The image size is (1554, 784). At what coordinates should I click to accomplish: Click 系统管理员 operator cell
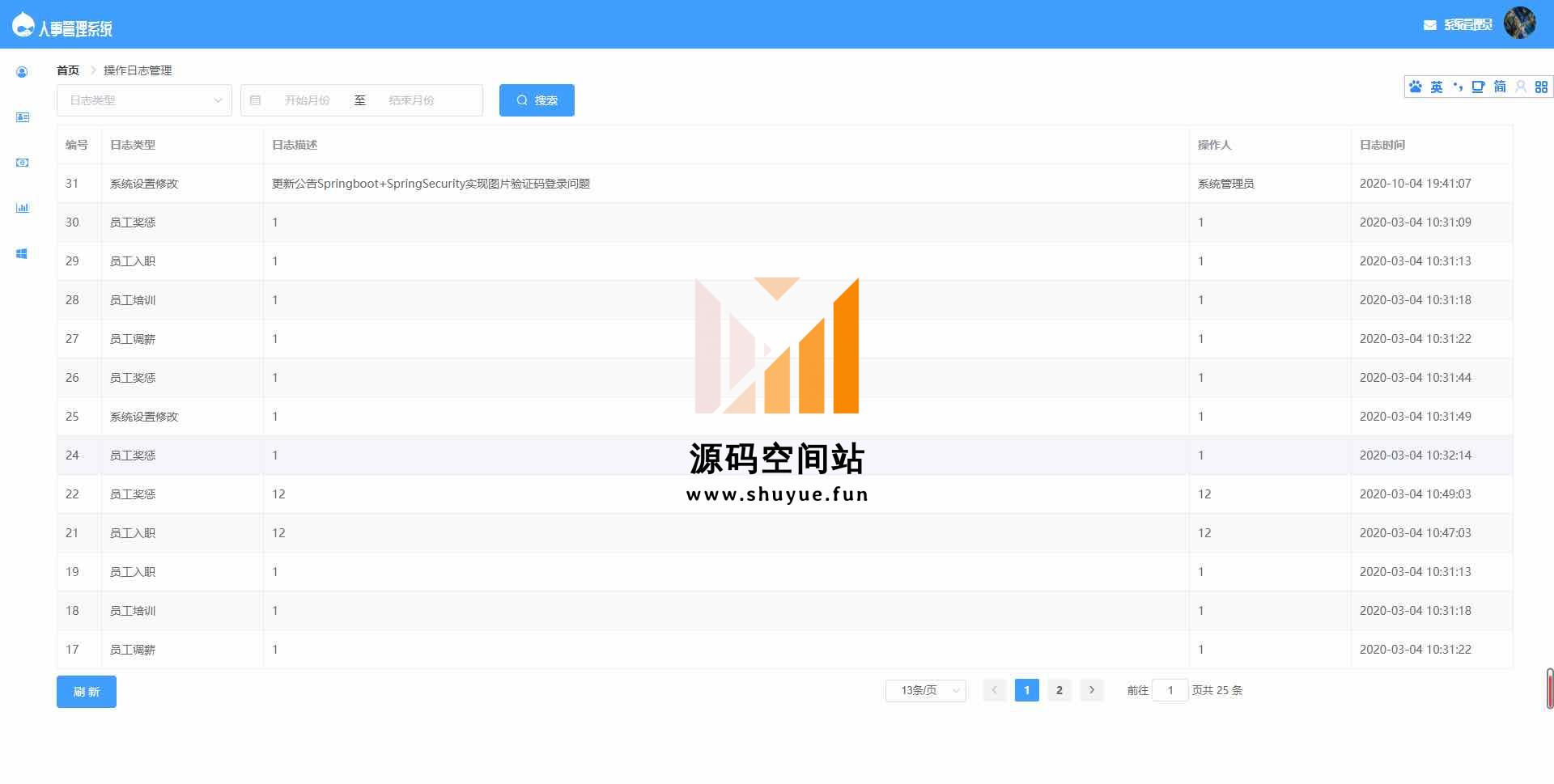pos(1226,184)
